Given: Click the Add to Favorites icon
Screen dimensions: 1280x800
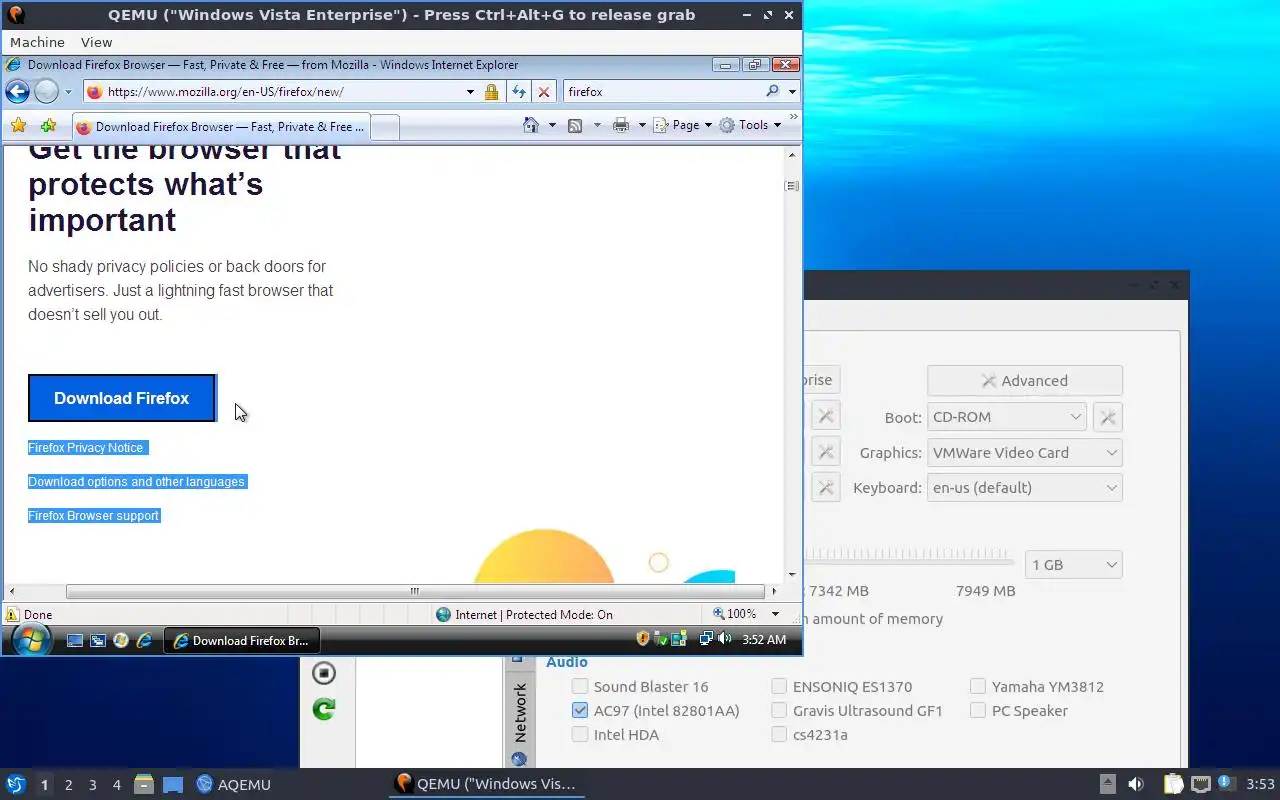Looking at the screenshot, I should (x=48, y=126).
